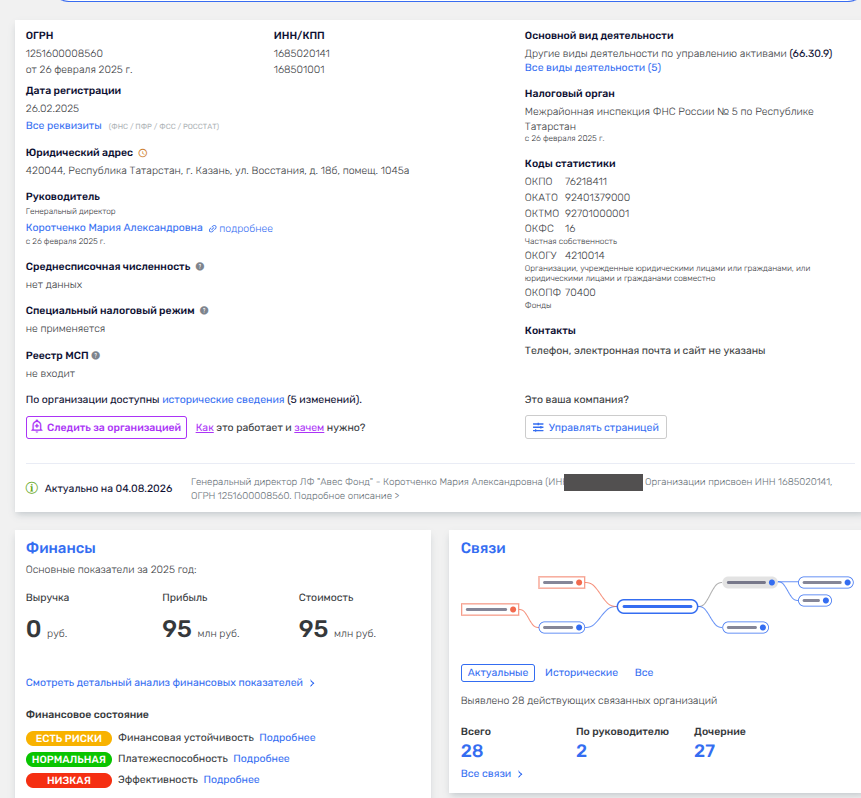The width and height of the screenshot is (861, 798).
Task: Click the help icon near Среднесписочная численность
Action: (200, 266)
